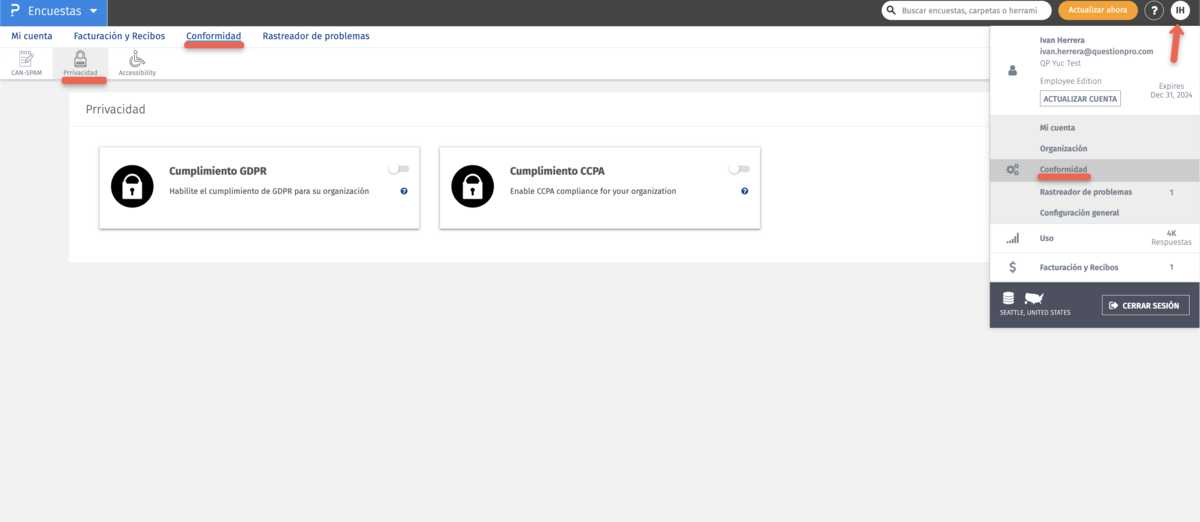Open the IH user avatar menu

[1180, 11]
